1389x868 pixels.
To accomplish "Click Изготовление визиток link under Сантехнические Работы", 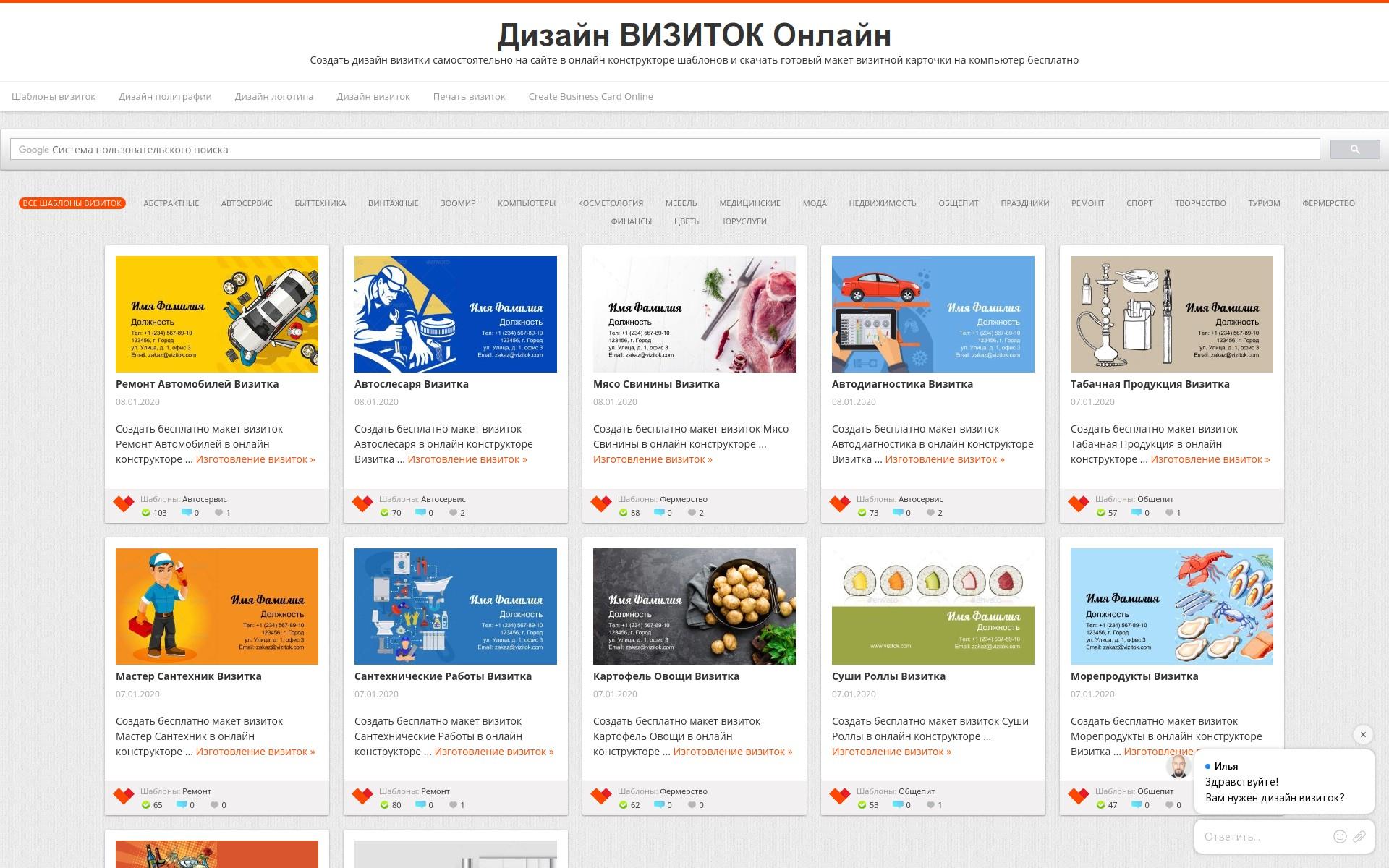I will [x=494, y=752].
